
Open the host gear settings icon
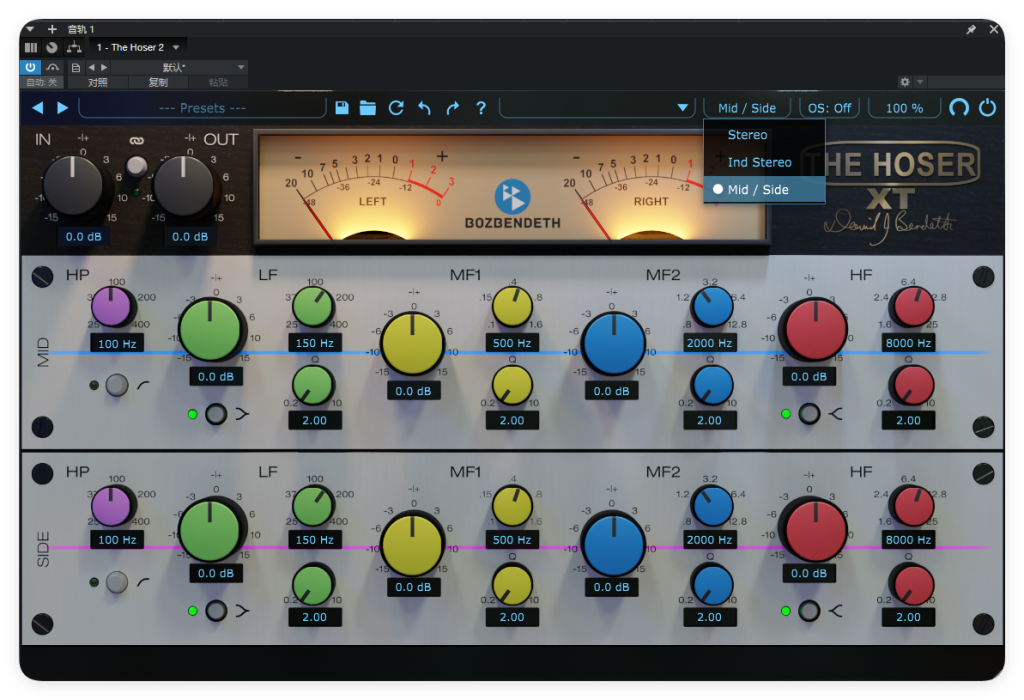pos(904,82)
